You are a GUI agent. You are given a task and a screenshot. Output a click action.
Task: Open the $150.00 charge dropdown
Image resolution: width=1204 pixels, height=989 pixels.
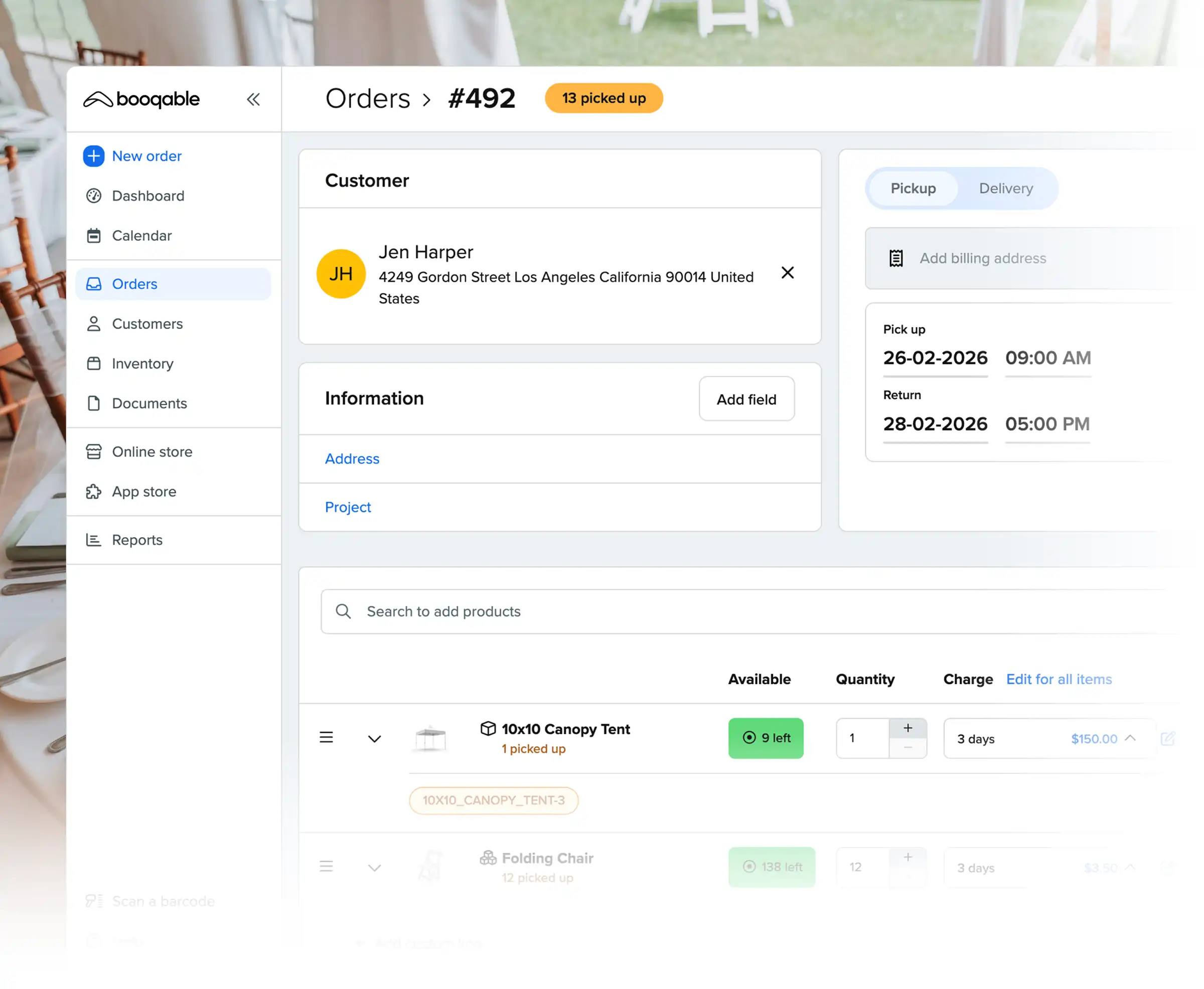(1130, 738)
